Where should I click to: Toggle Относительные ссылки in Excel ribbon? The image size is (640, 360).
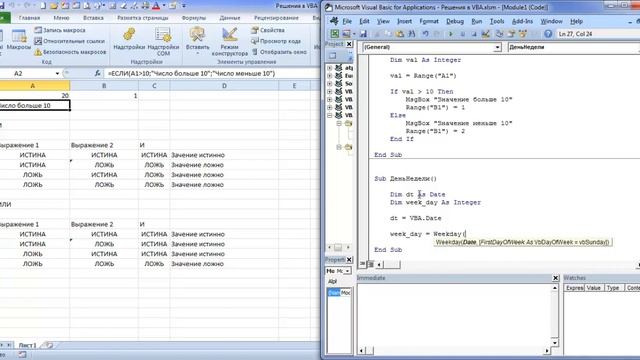tap(69, 41)
